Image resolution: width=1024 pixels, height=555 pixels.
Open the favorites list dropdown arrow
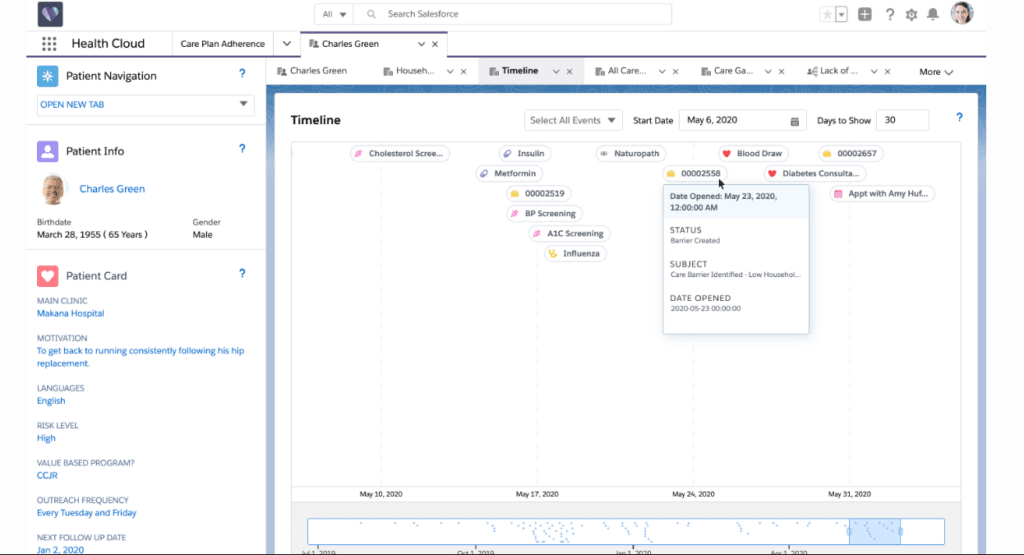coord(841,14)
